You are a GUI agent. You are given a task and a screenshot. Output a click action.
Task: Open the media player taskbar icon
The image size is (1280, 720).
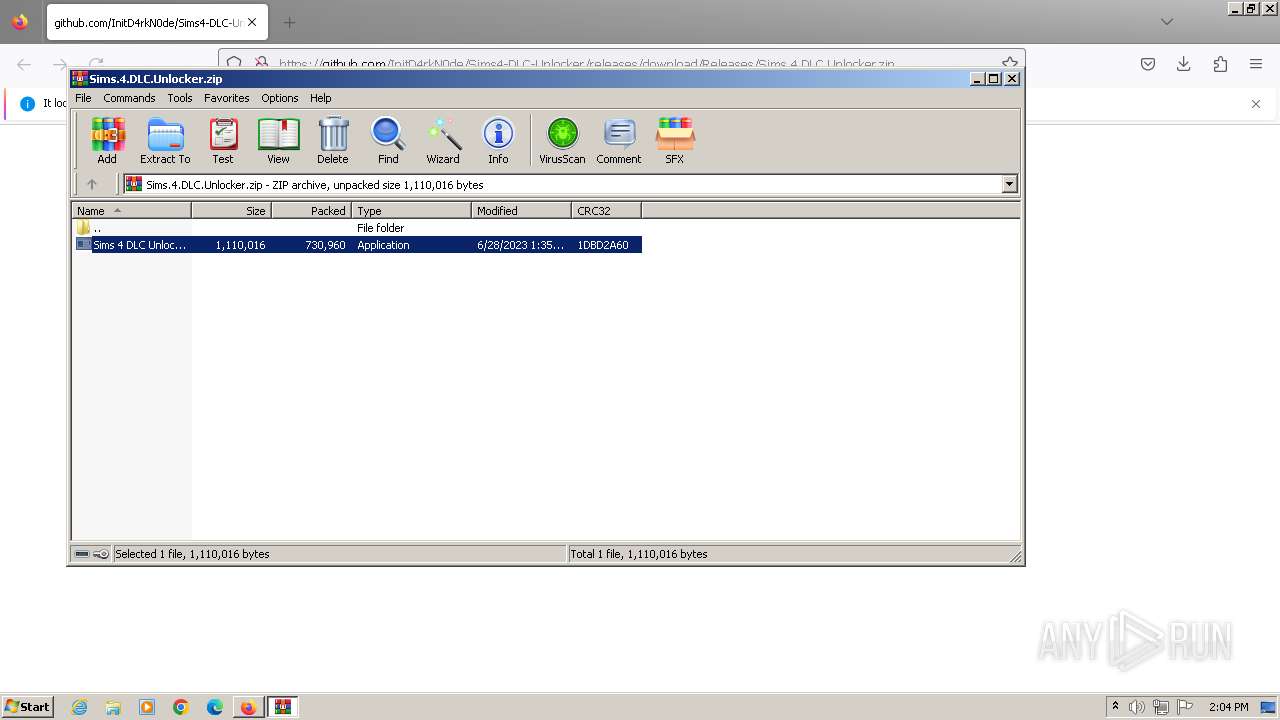[147, 707]
